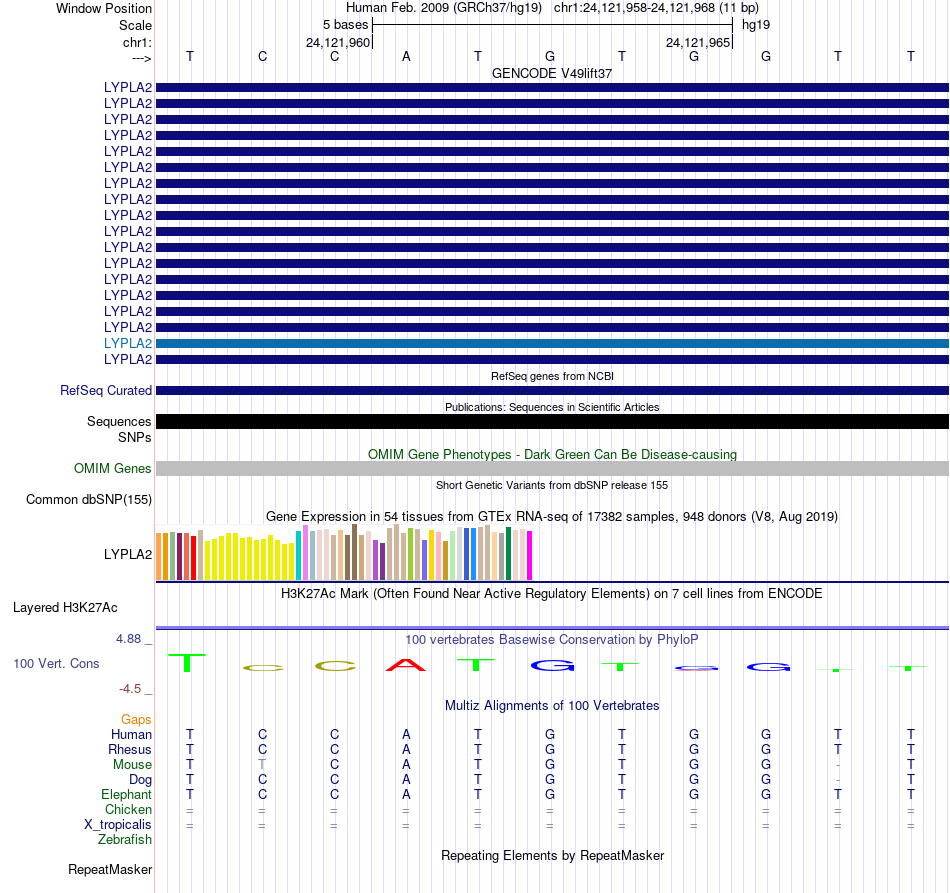Click the Gaps alignment row label

[x=136, y=720]
